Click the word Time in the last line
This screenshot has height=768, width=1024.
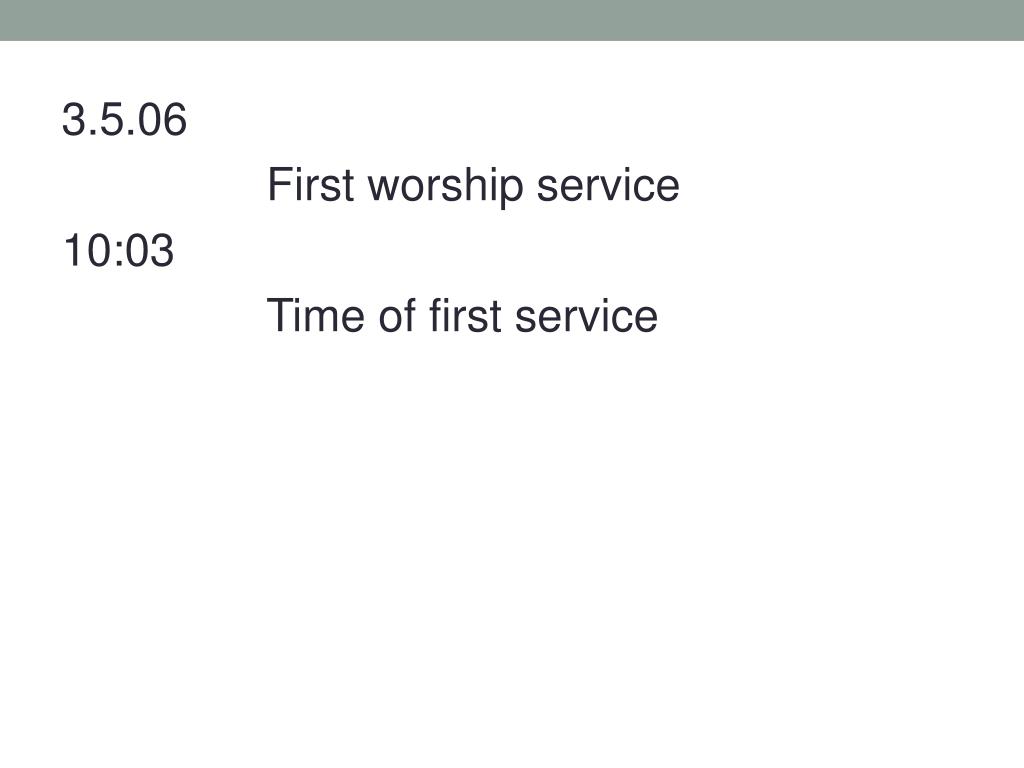tap(315, 316)
